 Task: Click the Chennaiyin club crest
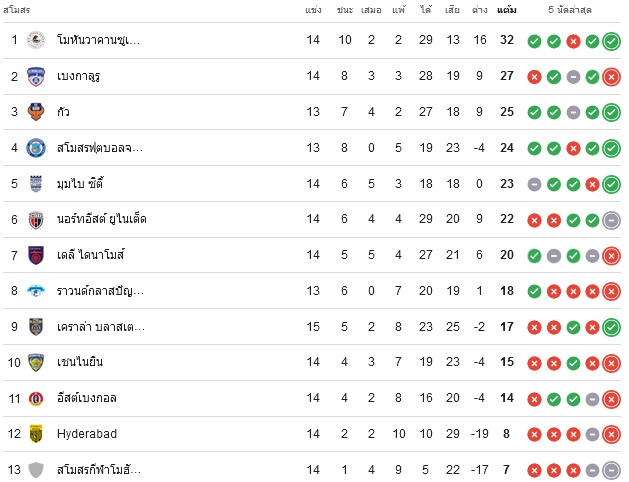pos(36,363)
